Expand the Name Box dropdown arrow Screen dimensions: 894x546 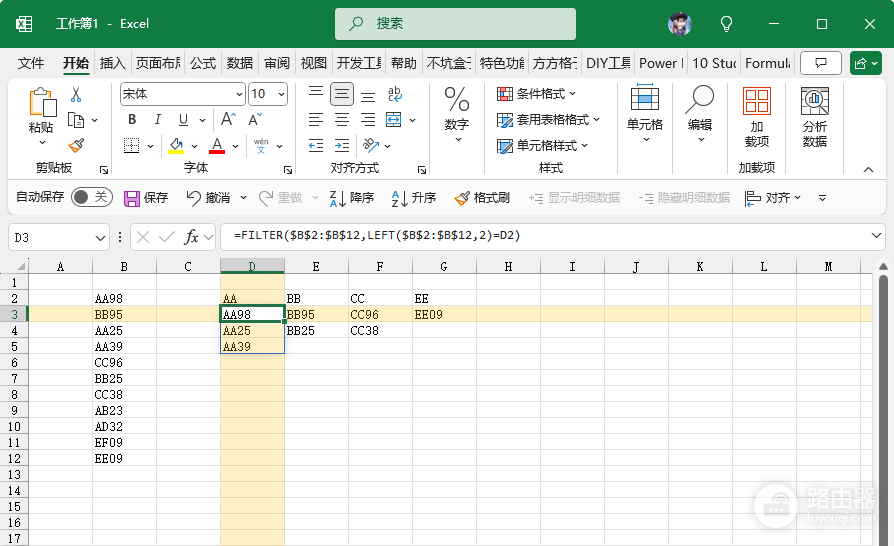pos(100,238)
